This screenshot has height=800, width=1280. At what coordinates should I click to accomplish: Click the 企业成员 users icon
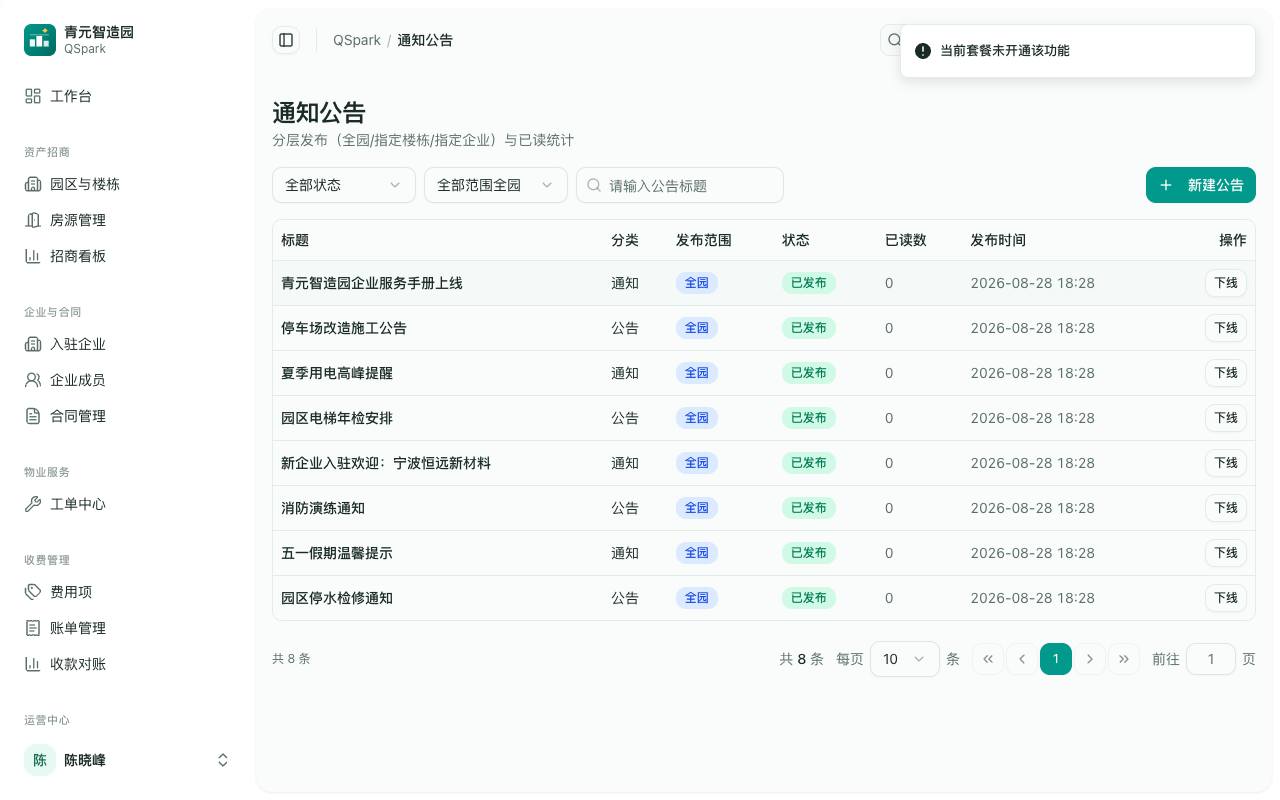[x=33, y=380]
